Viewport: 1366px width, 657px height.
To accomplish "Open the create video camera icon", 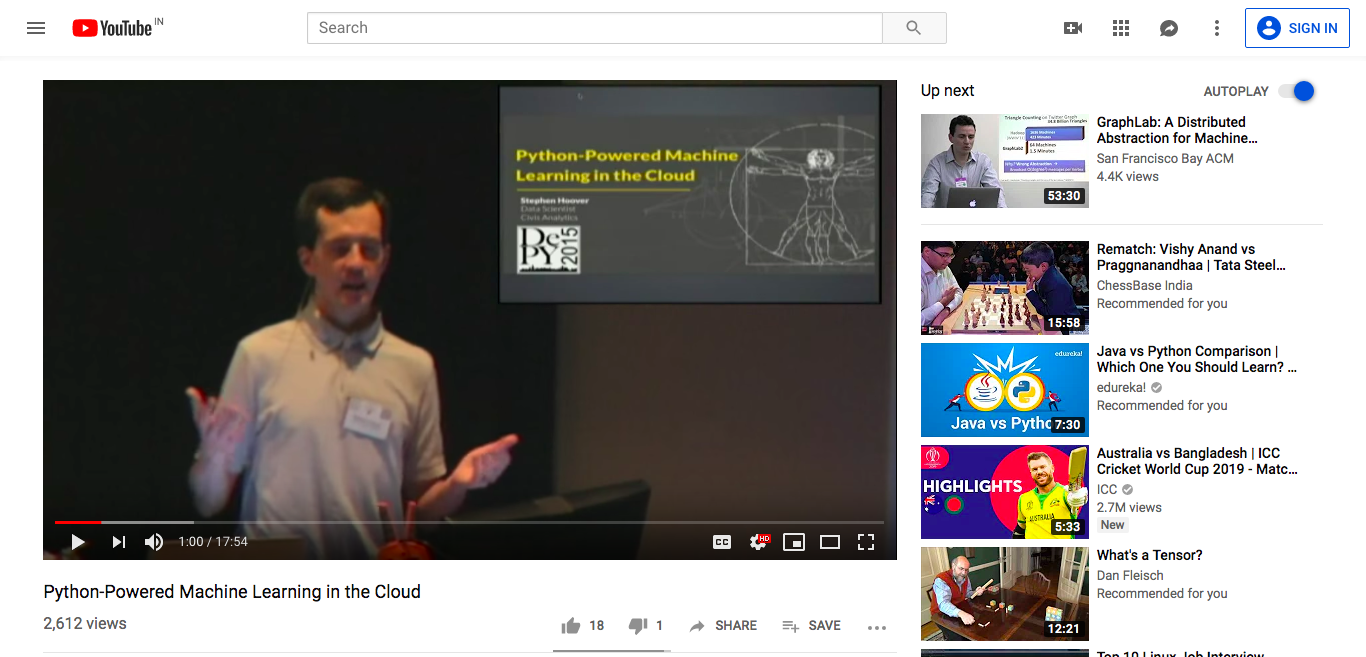I will 1073,28.
